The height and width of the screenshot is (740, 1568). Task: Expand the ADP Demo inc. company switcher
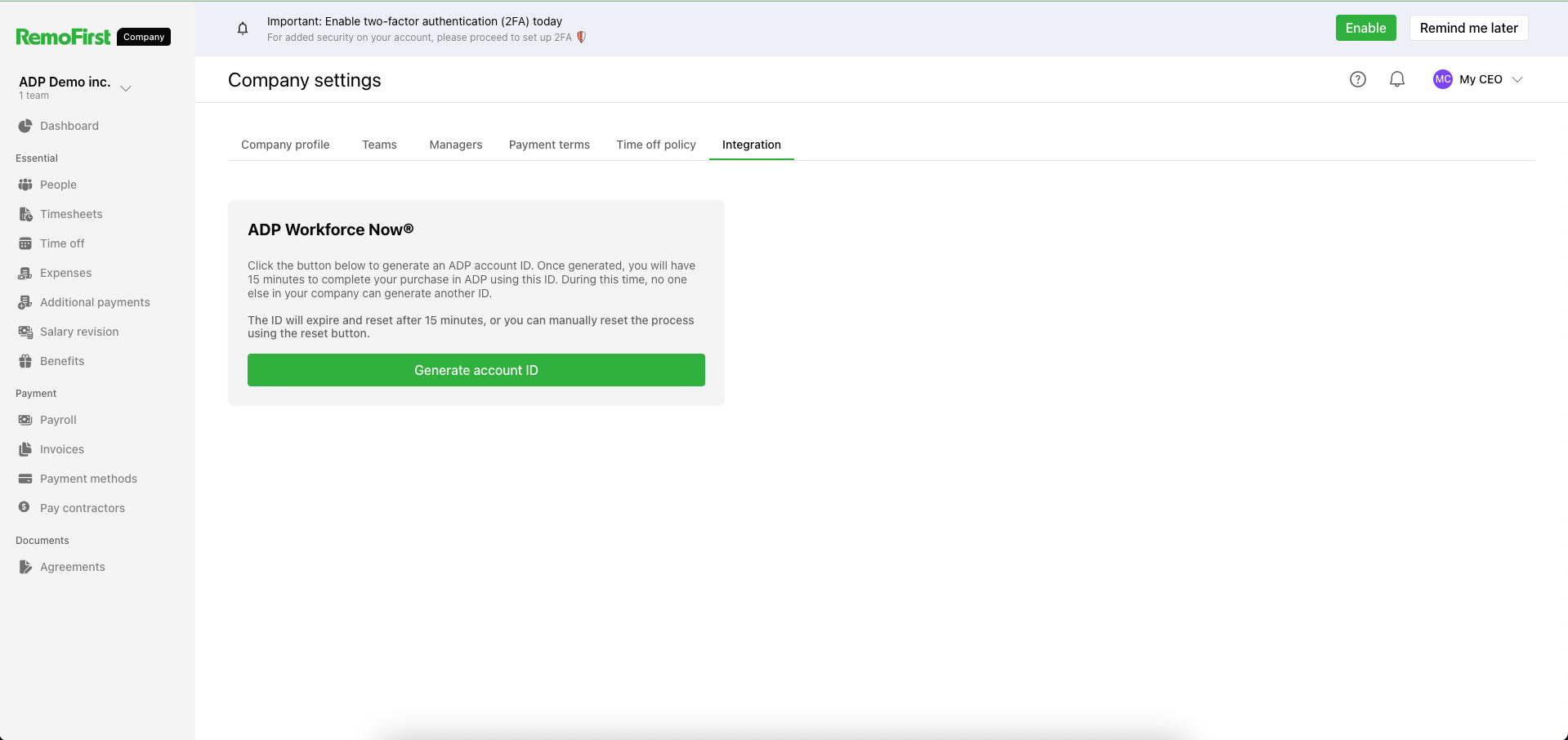(x=126, y=88)
